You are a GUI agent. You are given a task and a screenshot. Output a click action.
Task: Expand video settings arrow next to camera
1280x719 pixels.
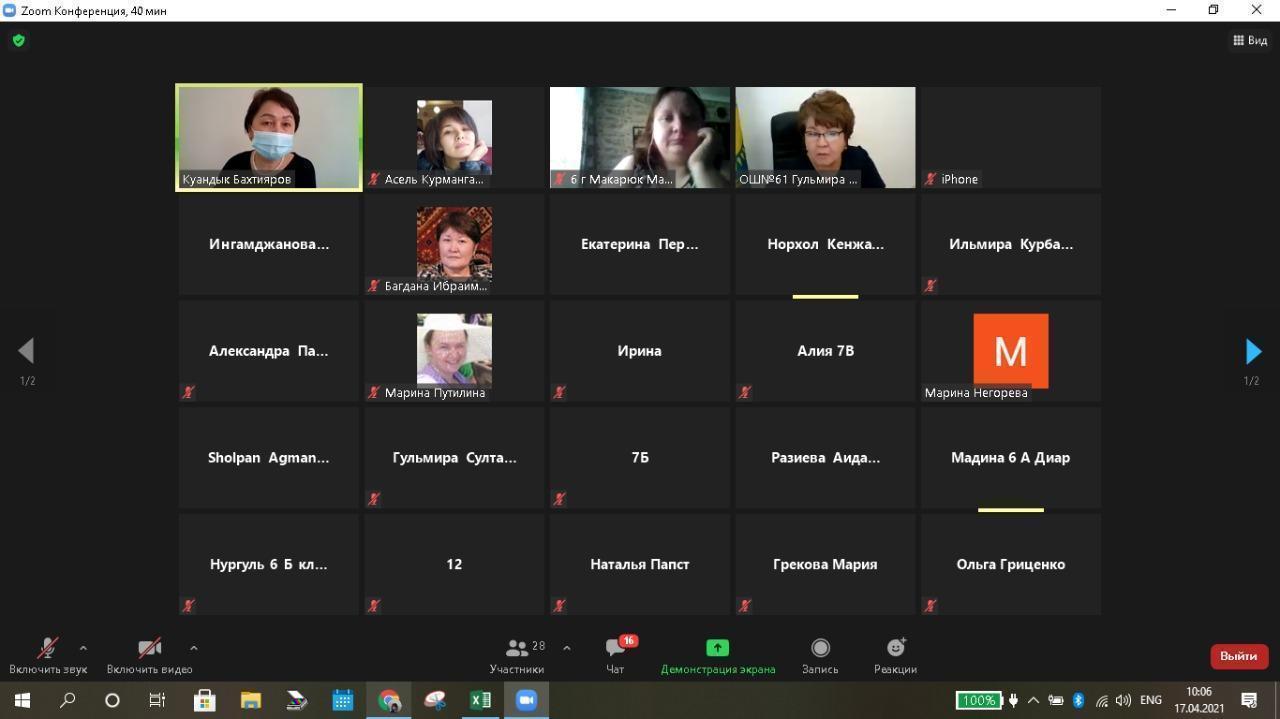point(193,648)
